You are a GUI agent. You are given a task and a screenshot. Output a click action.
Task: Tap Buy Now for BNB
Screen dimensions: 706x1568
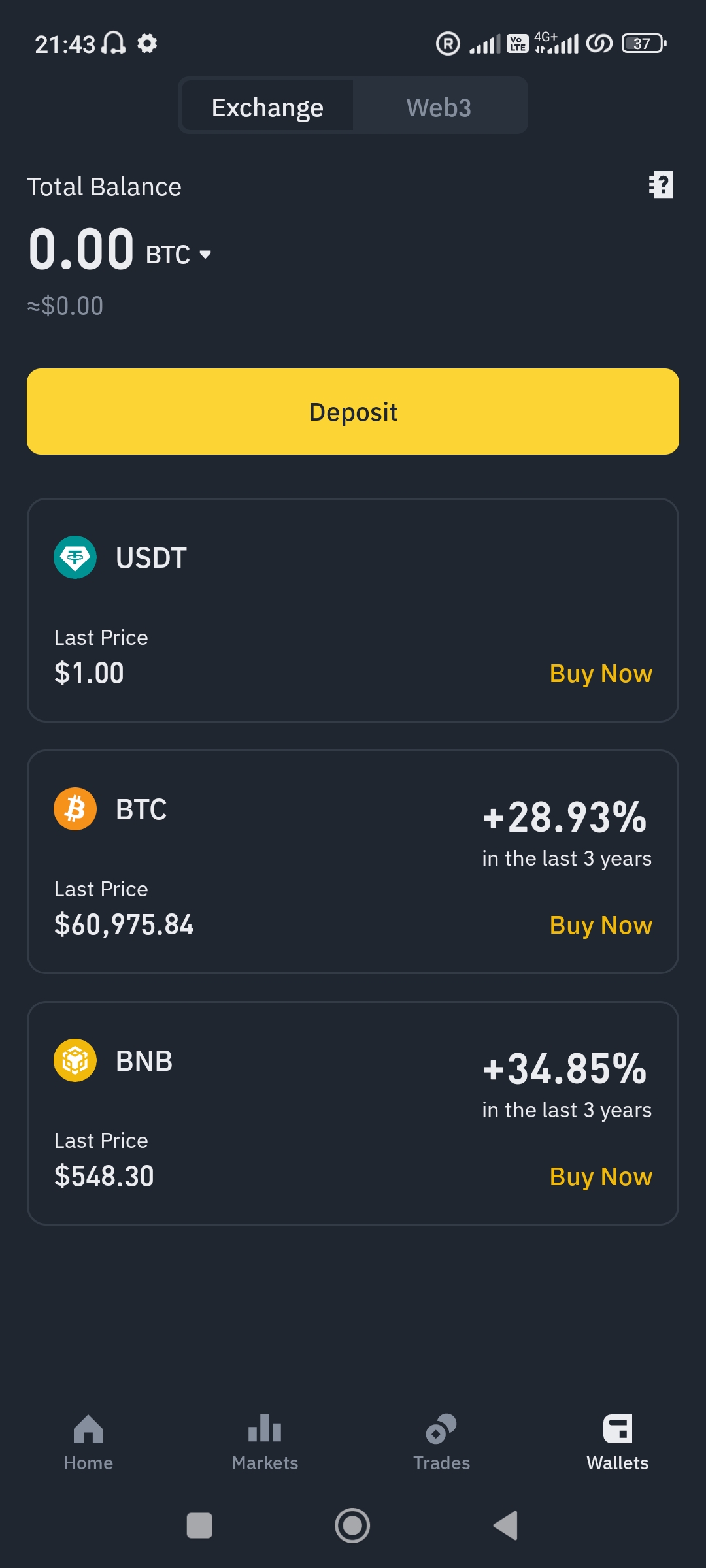tap(601, 1177)
